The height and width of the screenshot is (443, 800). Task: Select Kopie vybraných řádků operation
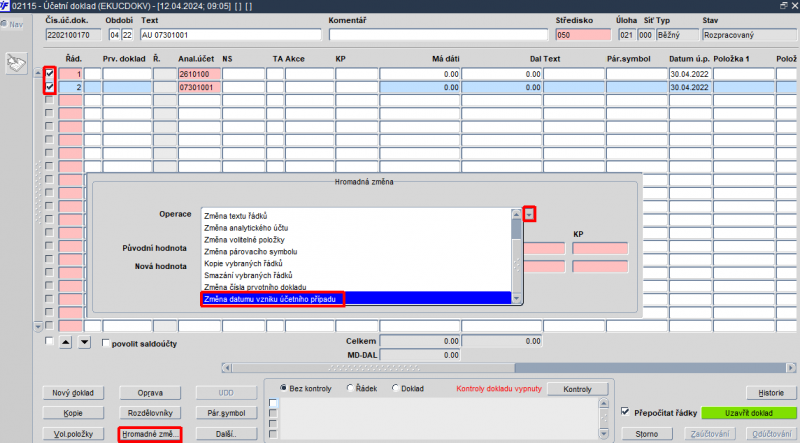243,263
